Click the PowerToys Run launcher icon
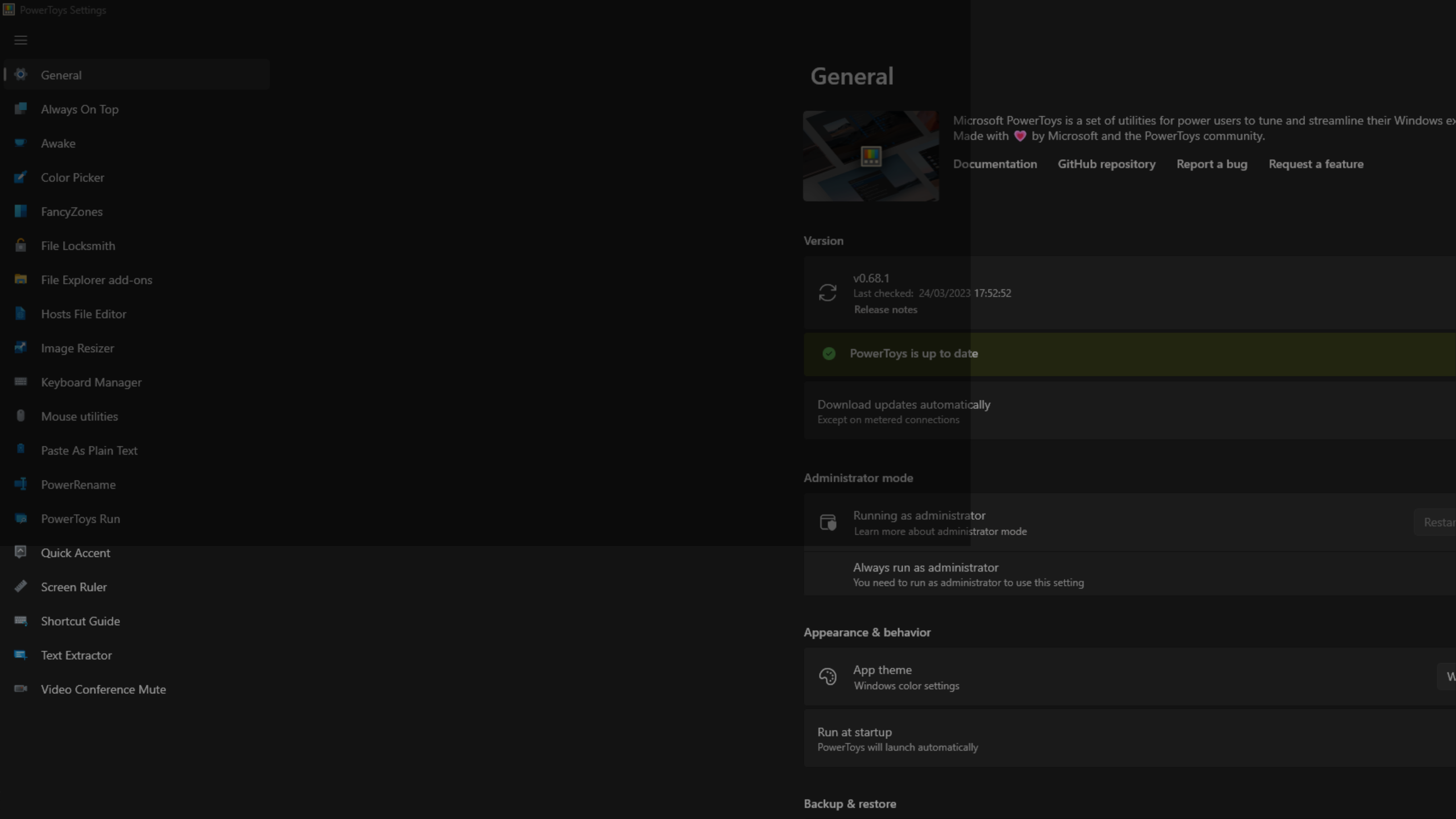Screen dimensions: 1456x819 tap(21, 518)
